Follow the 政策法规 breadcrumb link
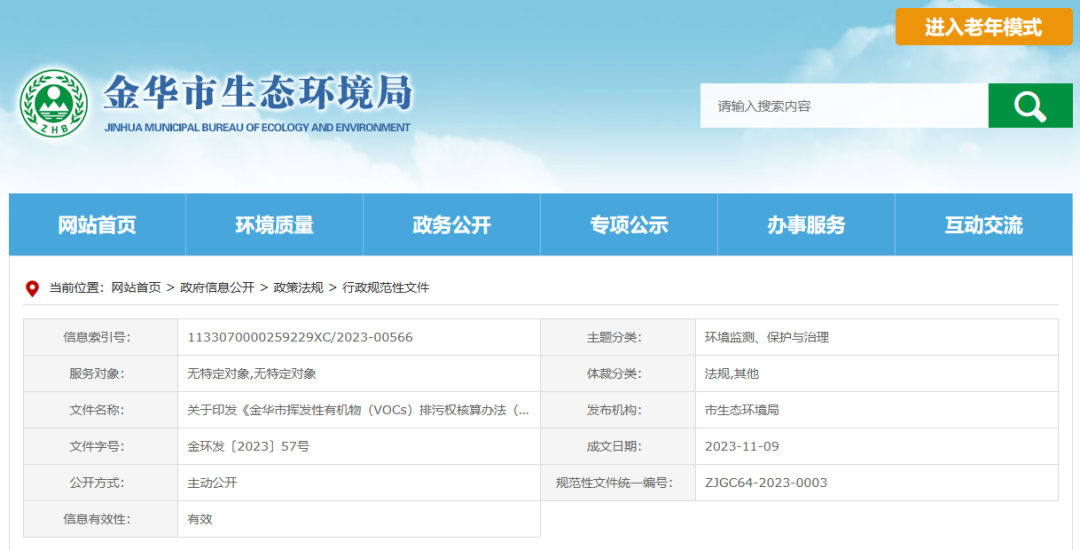 298,288
